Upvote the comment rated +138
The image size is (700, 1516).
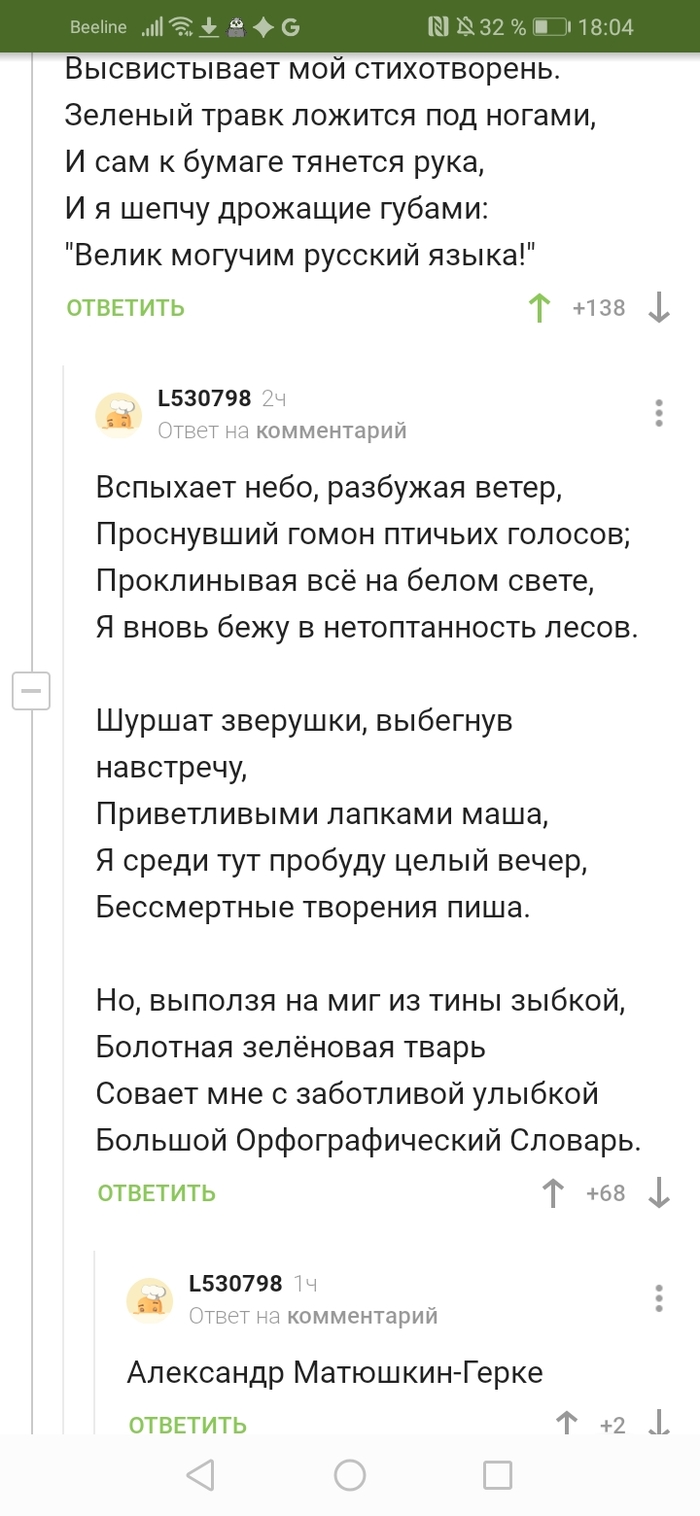click(540, 308)
